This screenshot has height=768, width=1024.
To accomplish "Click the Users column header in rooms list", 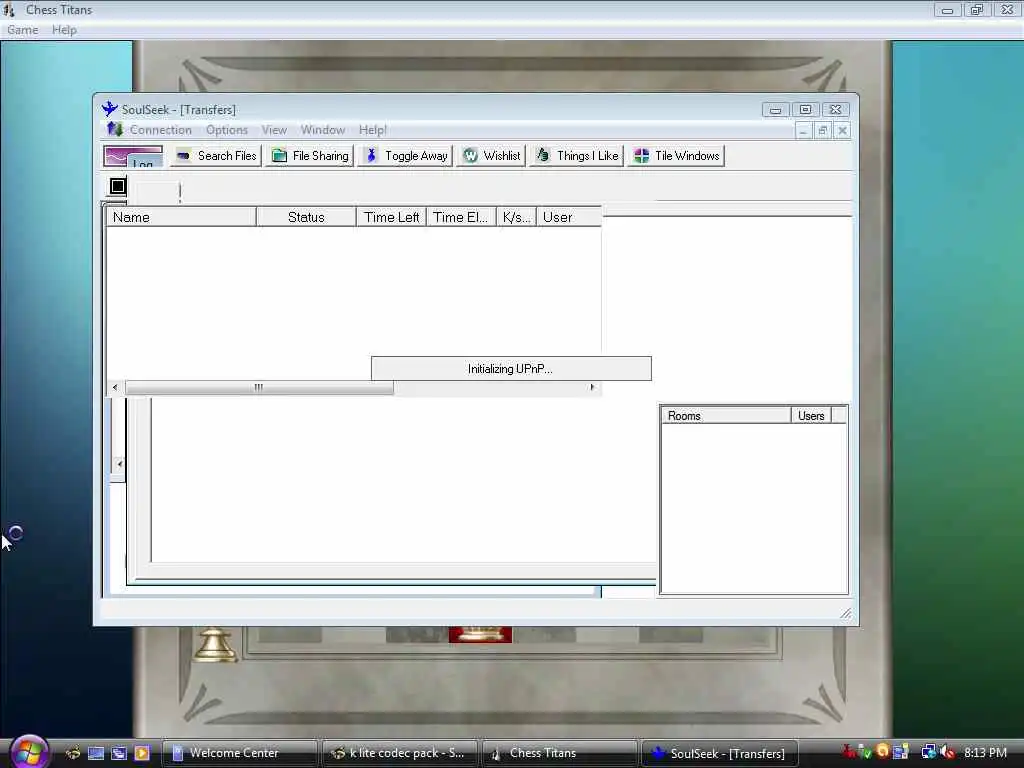I will coord(811,415).
